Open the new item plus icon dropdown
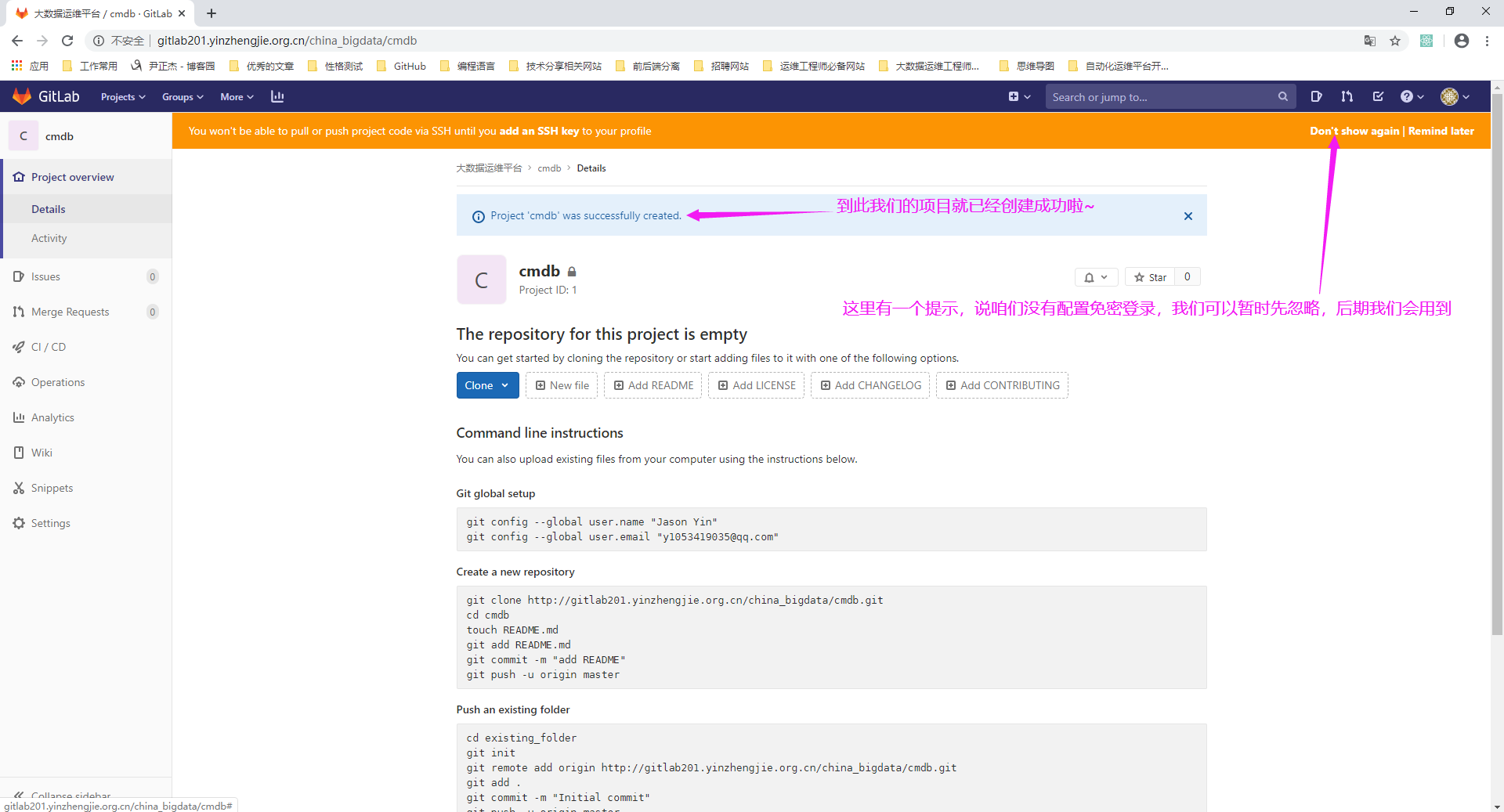The height and width of the screenshot is (812, 1504). [x=1019, y=96]
